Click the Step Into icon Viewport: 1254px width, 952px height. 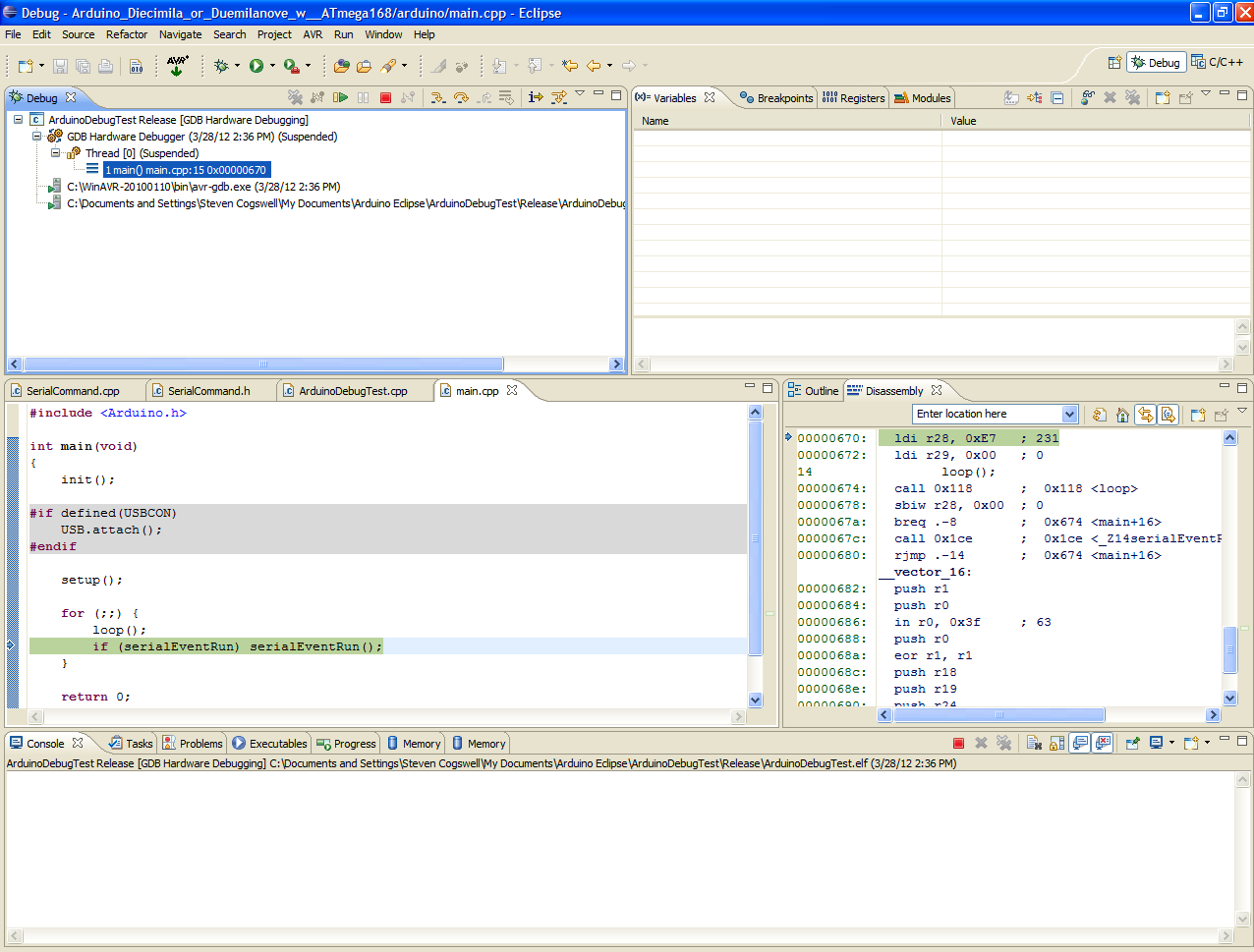438,97
